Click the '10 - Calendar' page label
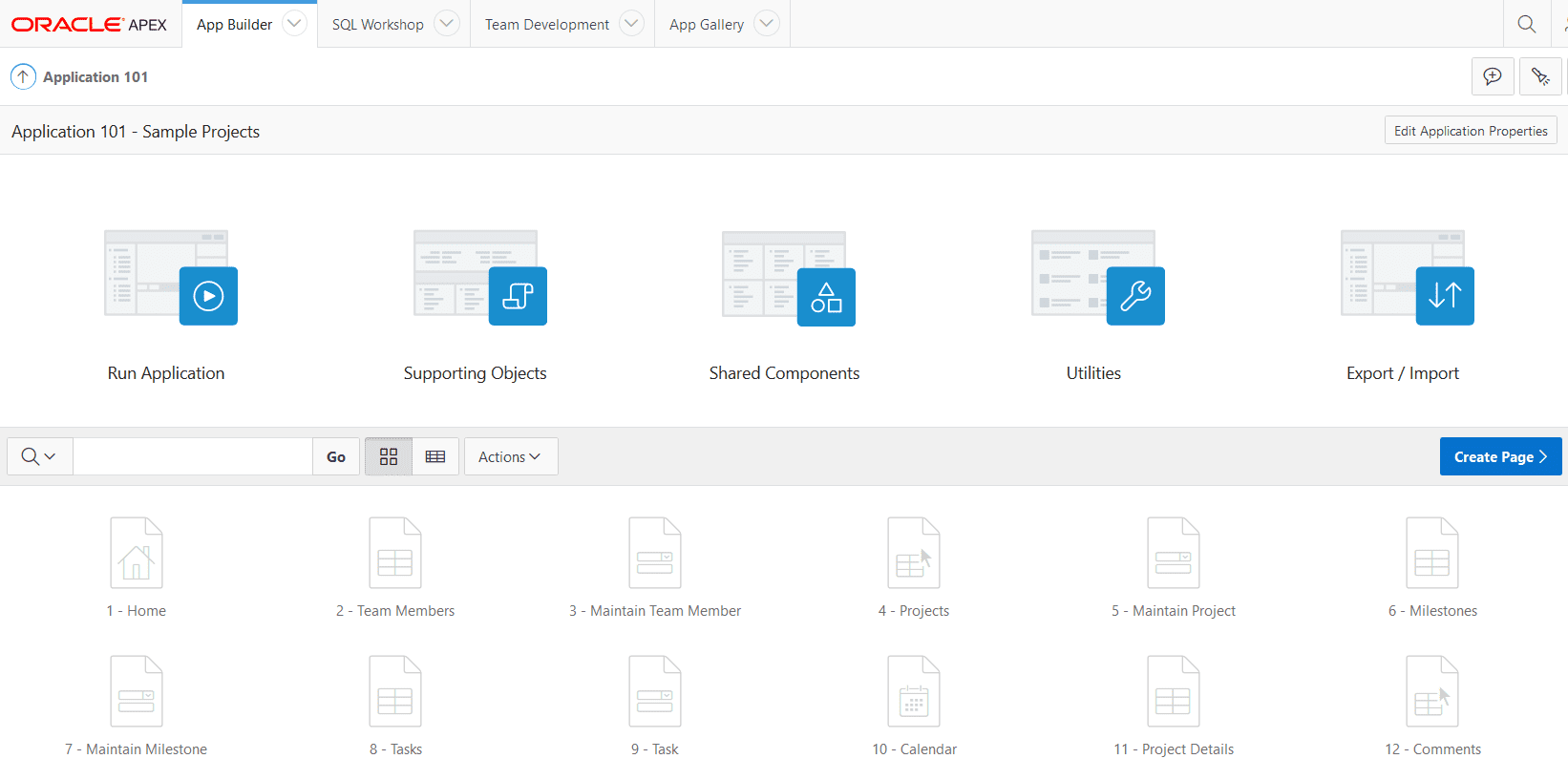Image resolution: width=1568 pixels, height=780 pixels. pos(914,749)
